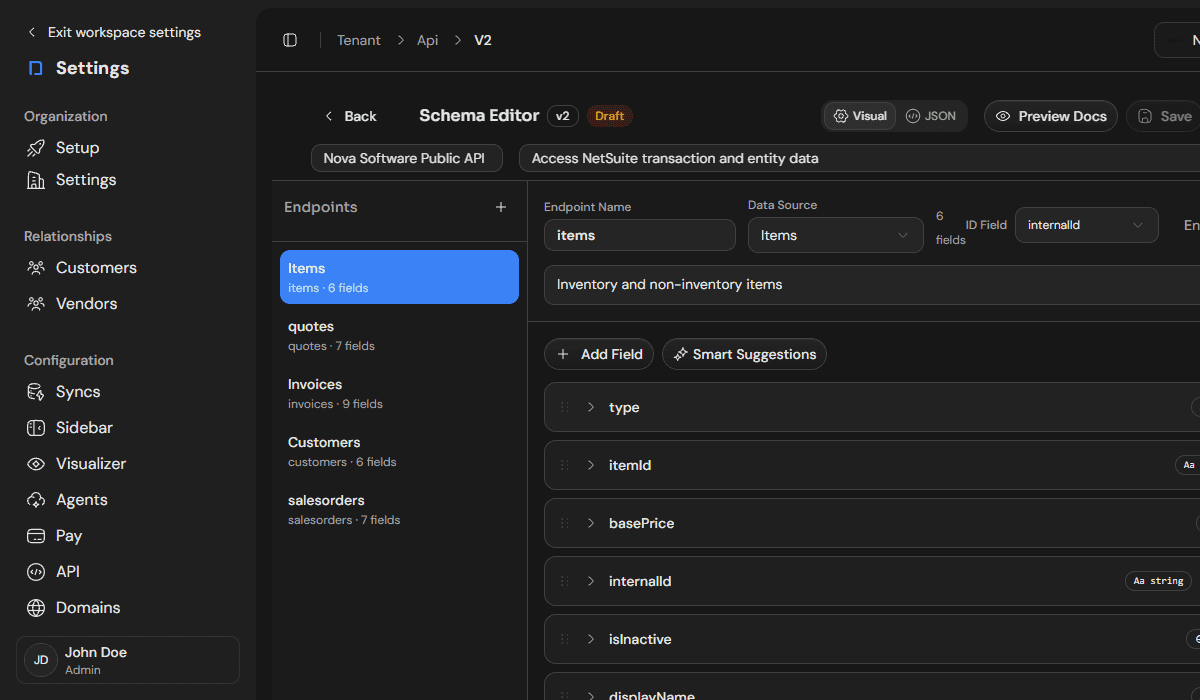Click the '6 fields' count text
The width and height of the screenshot is (1200, 700).
pyautogui.click(x=951, y=227)
